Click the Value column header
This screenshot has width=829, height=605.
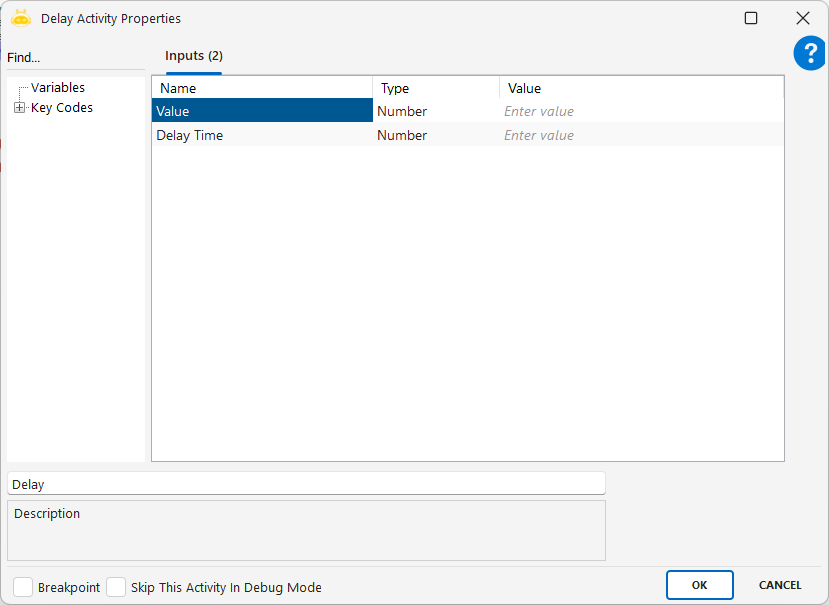(640, 88)
